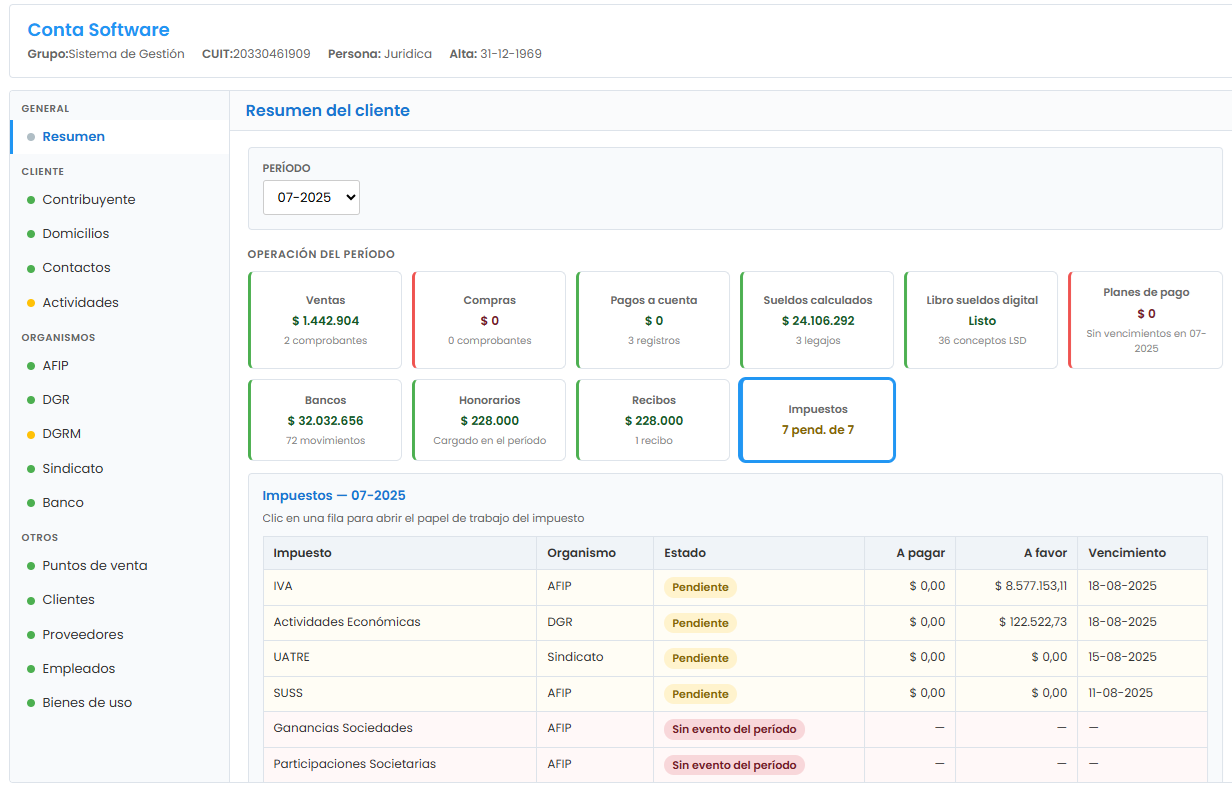Viewport: 1232px width, 785px height.
Task: Click the Bancos summary card
Action: pyautogui.click(x=325, y=420)
